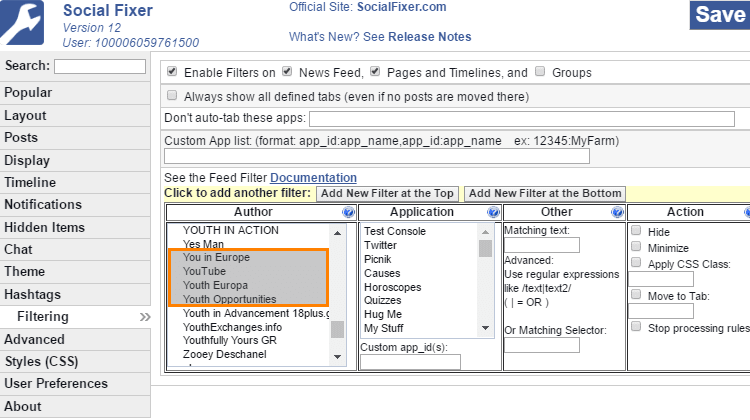The image size is (750, 420).
Task: Click the Application list scrollbar thumb
Action: pyautogui.click(x=485, y=249)
